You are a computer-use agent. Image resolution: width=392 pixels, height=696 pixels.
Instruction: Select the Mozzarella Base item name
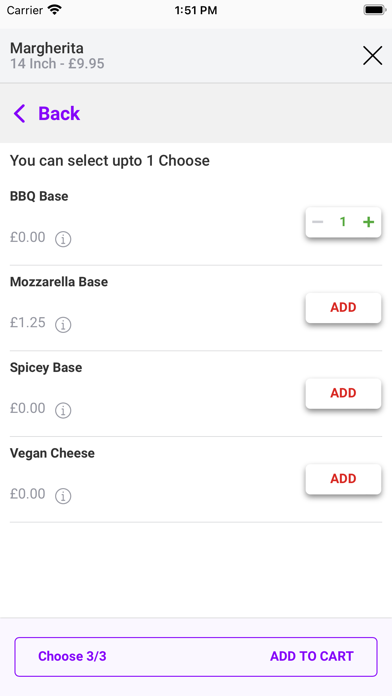[59, 282]
